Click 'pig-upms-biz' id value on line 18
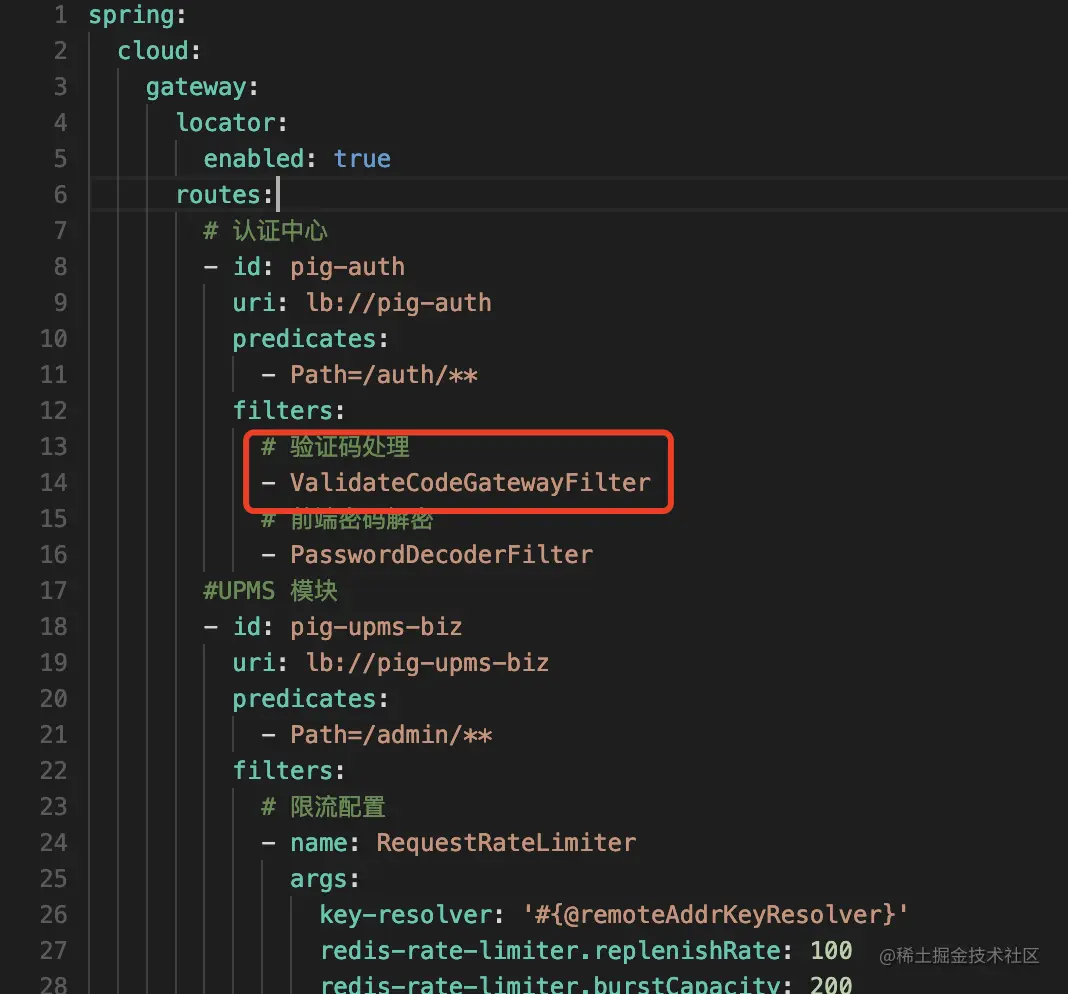Screen dimensions: 1068x994 pos(376,627)
